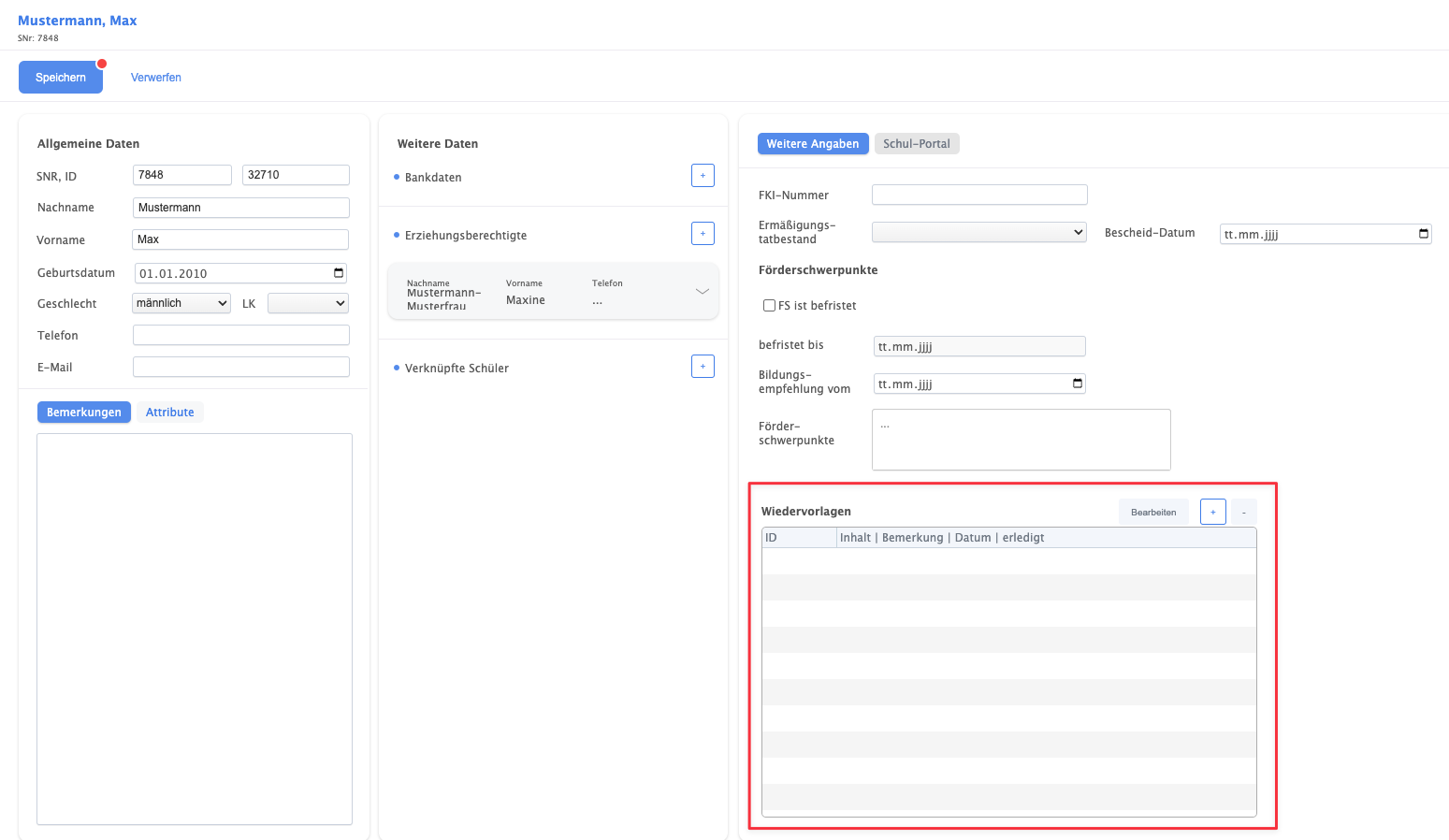
Task: Remove a Wiedervorlagen entry with minus icon
Action: pos(1243,512)
